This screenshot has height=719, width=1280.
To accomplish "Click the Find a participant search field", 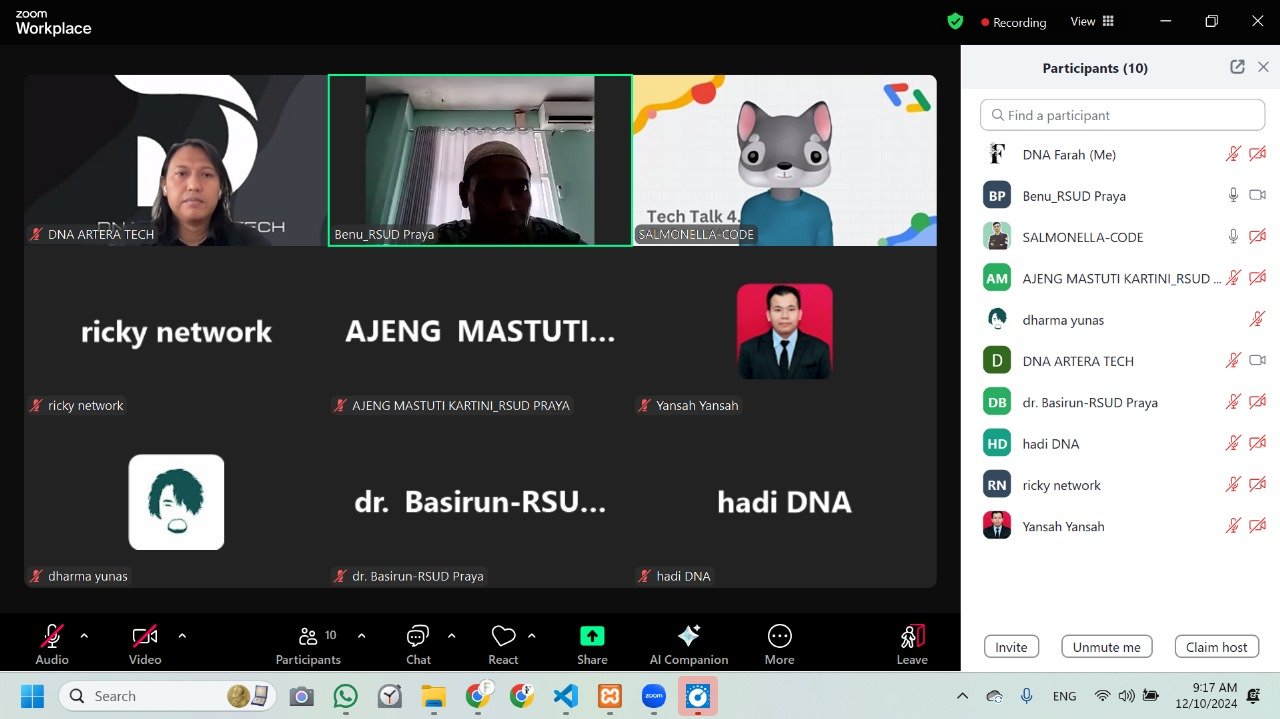I will point(1121,114).
